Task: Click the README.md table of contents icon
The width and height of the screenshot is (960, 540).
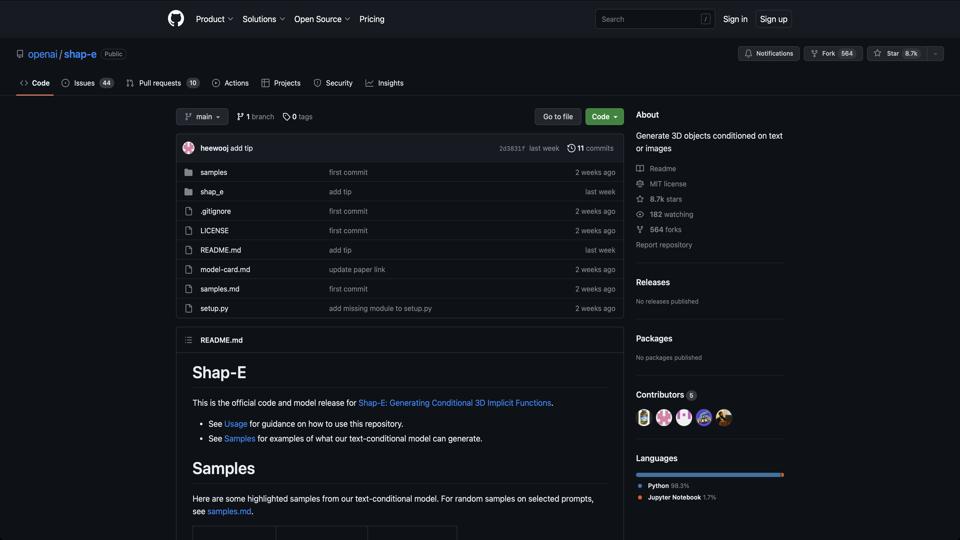Action: point(188,340)
